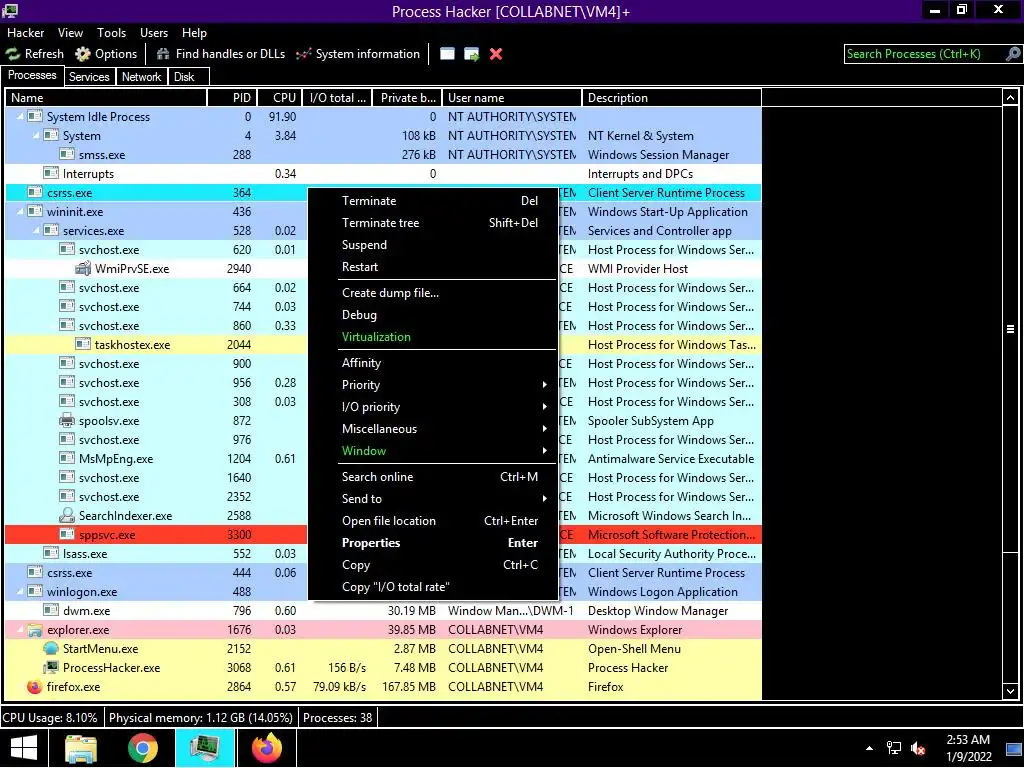Sort by the Name column header
The height and width of the screenshot is (768, 1024).
(x=106, y=98)
